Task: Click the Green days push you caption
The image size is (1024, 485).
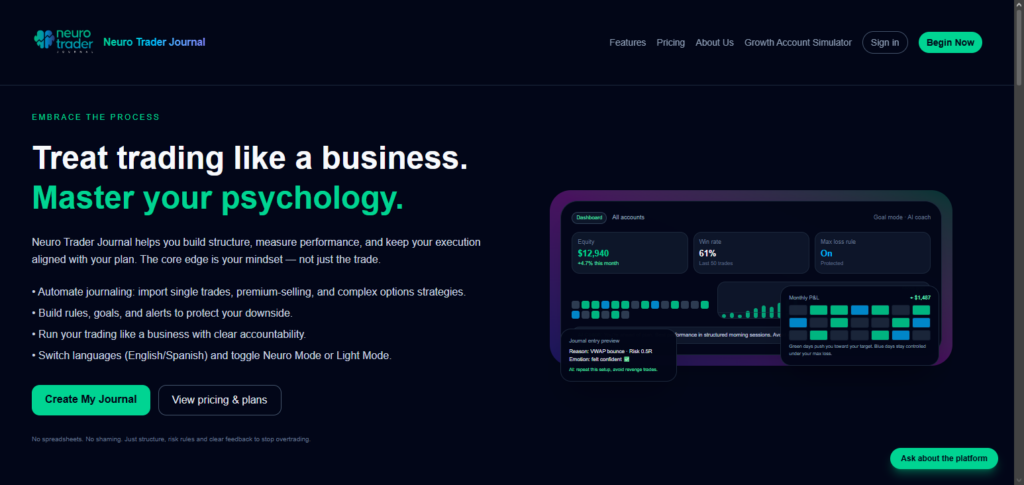Action: pos(859,349)
